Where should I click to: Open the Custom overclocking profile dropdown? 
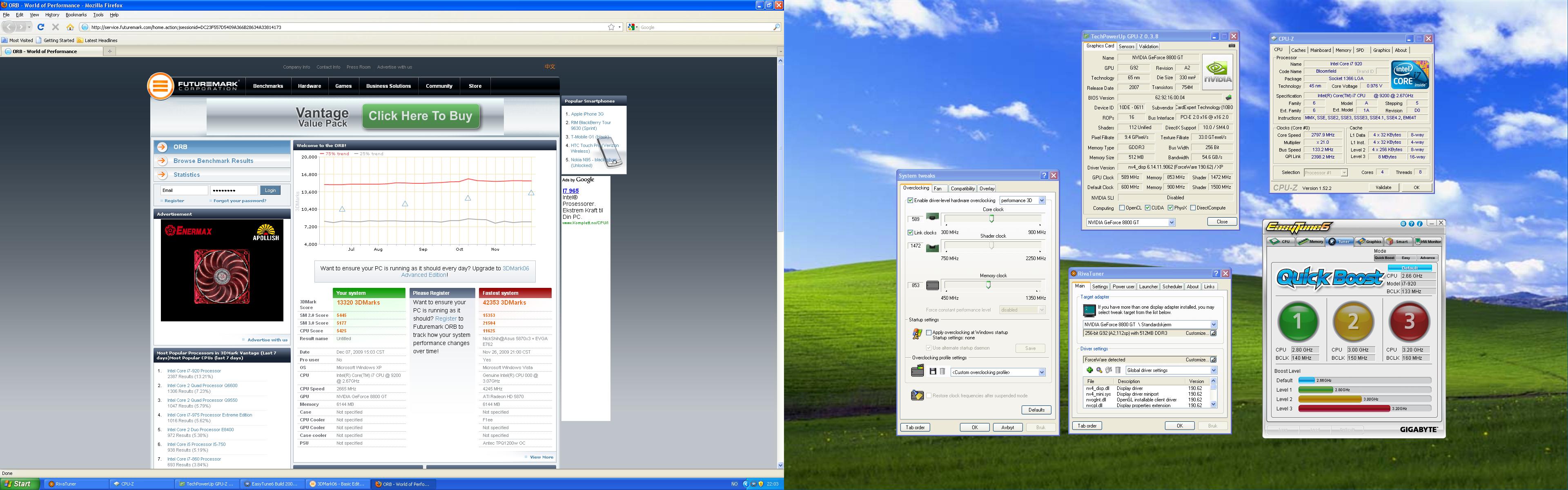coord(1042,372)
